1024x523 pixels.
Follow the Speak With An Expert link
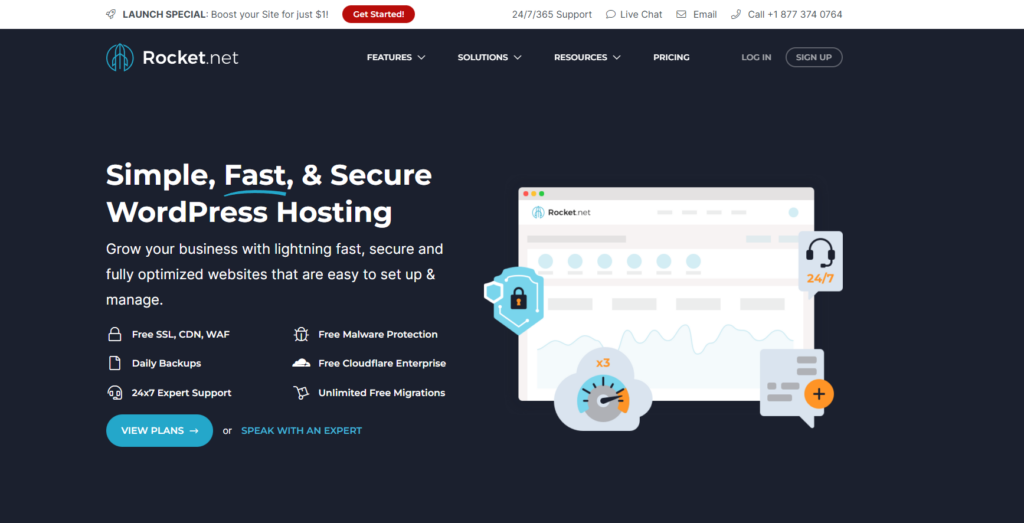pos(302,431)
